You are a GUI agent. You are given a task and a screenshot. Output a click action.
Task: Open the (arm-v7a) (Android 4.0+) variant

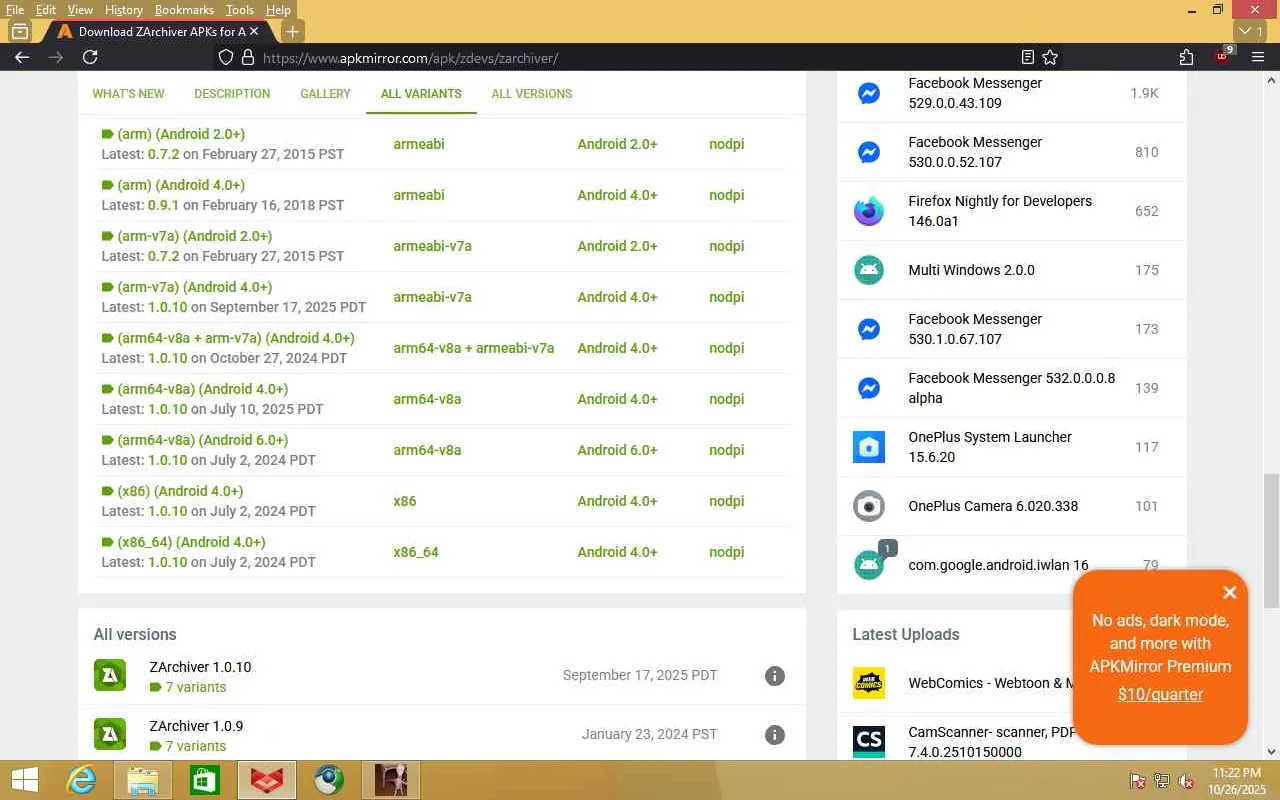[194, 287]
